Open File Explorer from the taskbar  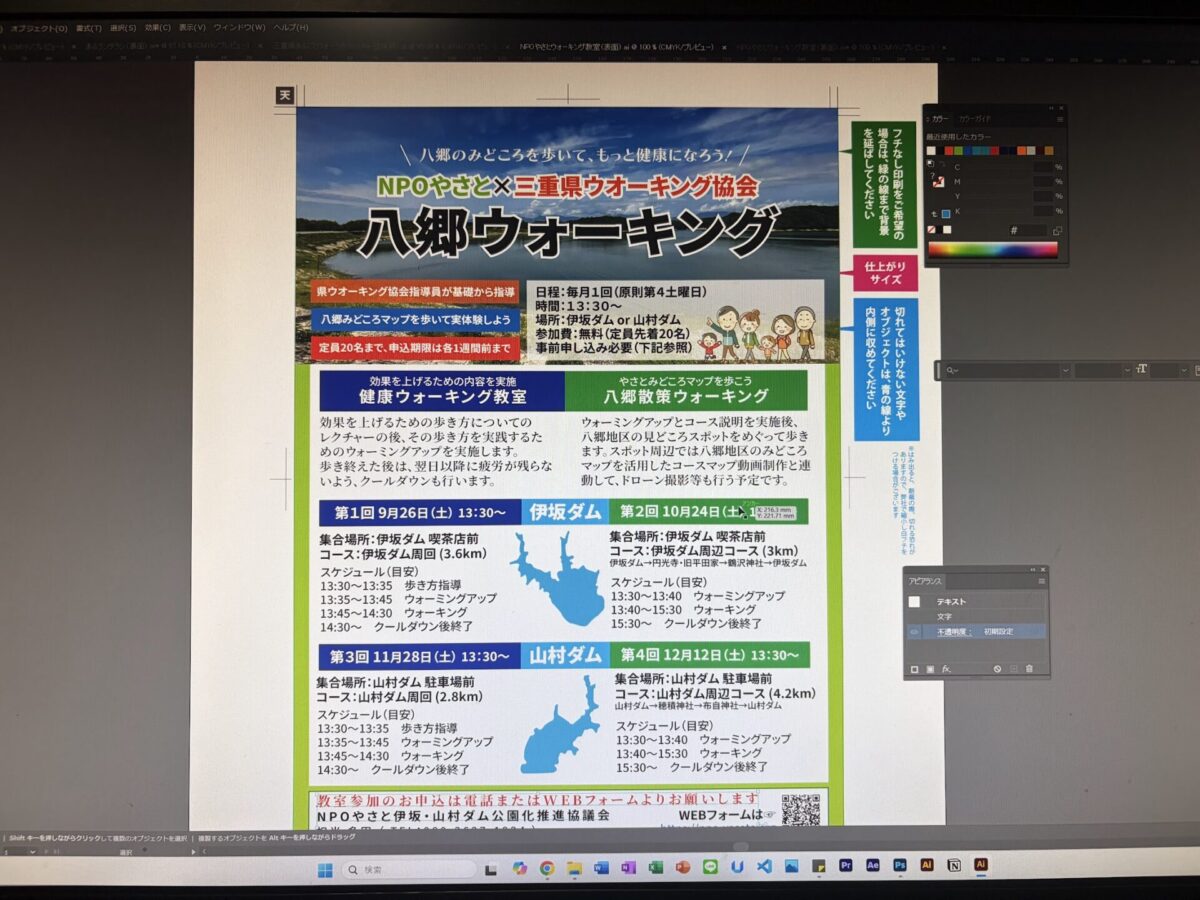[574, 870]
